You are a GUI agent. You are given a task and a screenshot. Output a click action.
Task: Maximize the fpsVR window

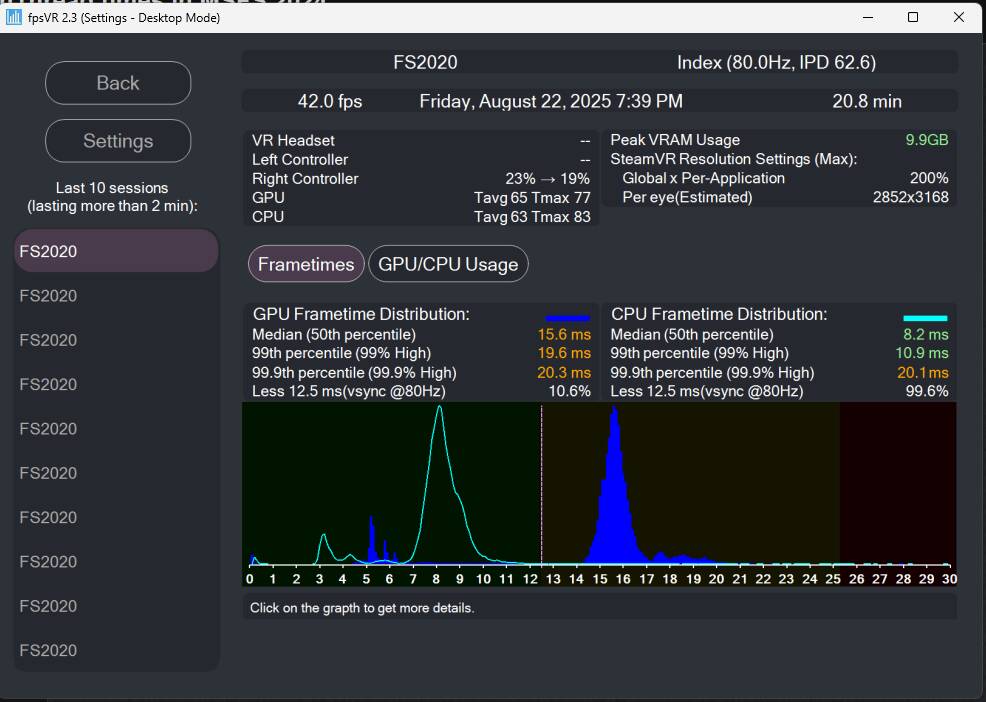click(x=913, y=17)
